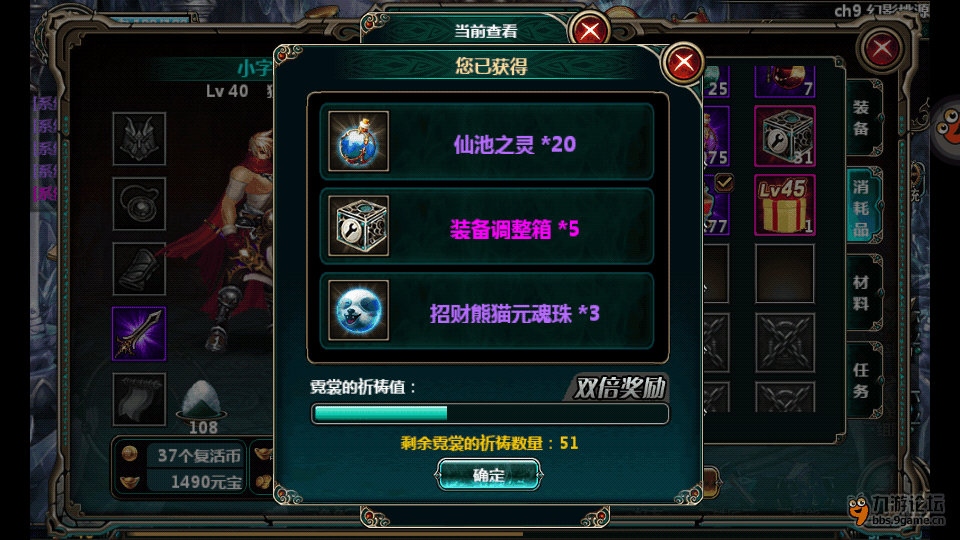Click the 双倍奖励 double reward label
This screenshot has width=960, height=540.
coord(617,388)
